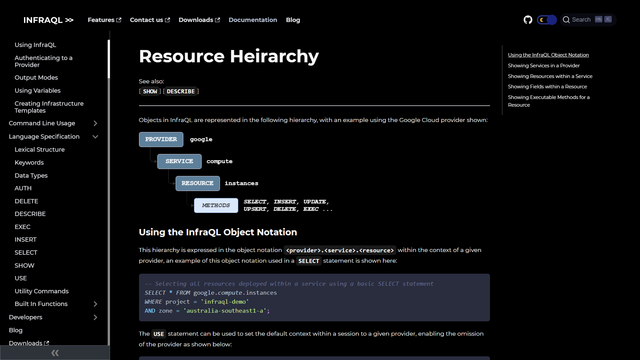The image size is (640, 360).
Task: Click the RESOURCE box in diagram
Action: pos(198,184)
